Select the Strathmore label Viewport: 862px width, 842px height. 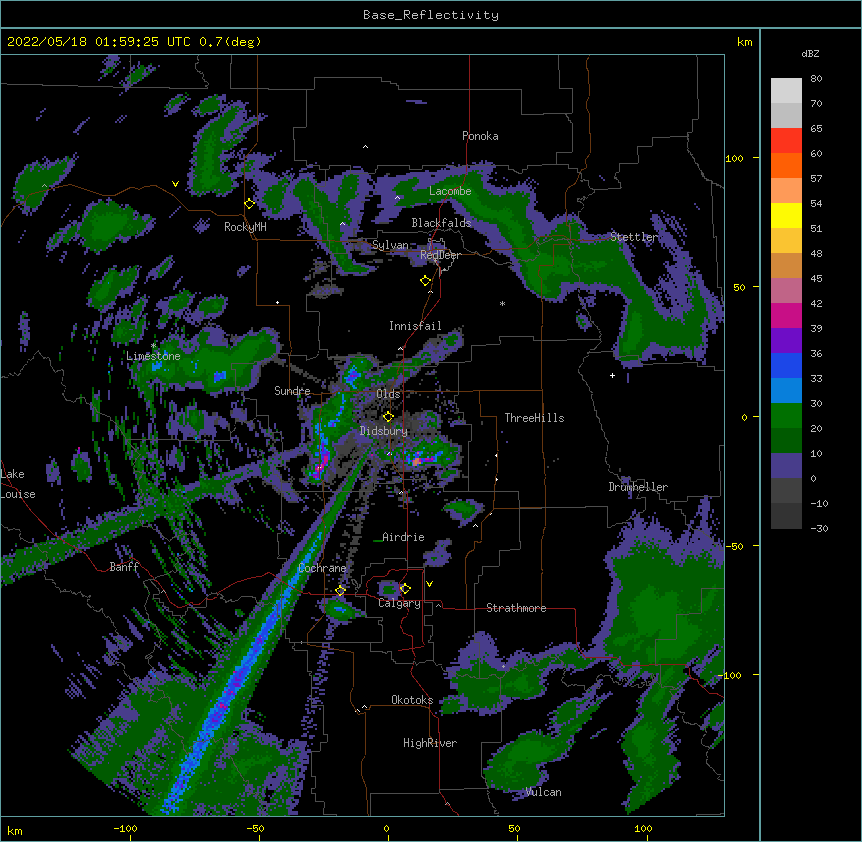516,608
